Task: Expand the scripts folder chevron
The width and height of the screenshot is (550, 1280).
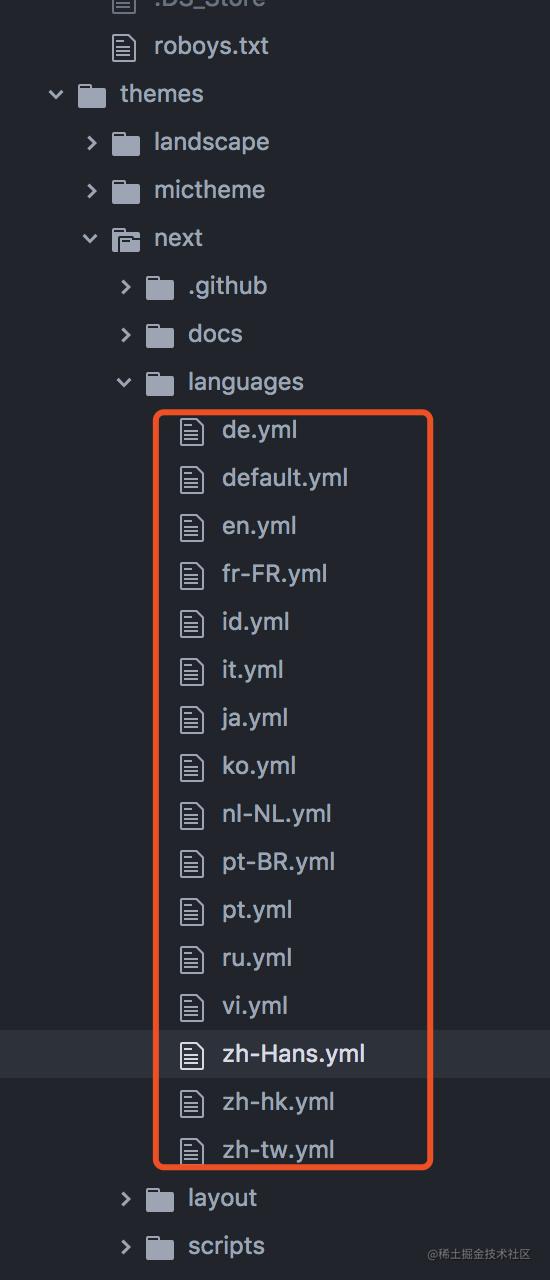Action: tap(125, 1247)
